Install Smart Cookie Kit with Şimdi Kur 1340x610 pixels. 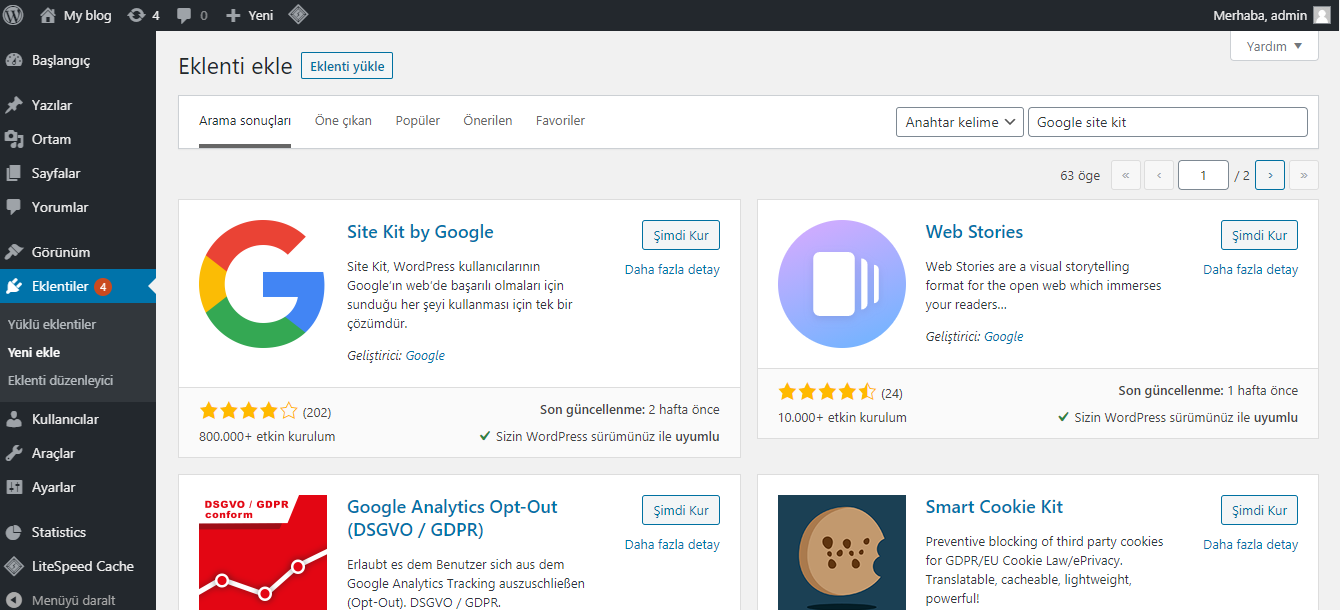pos(1259,510)
